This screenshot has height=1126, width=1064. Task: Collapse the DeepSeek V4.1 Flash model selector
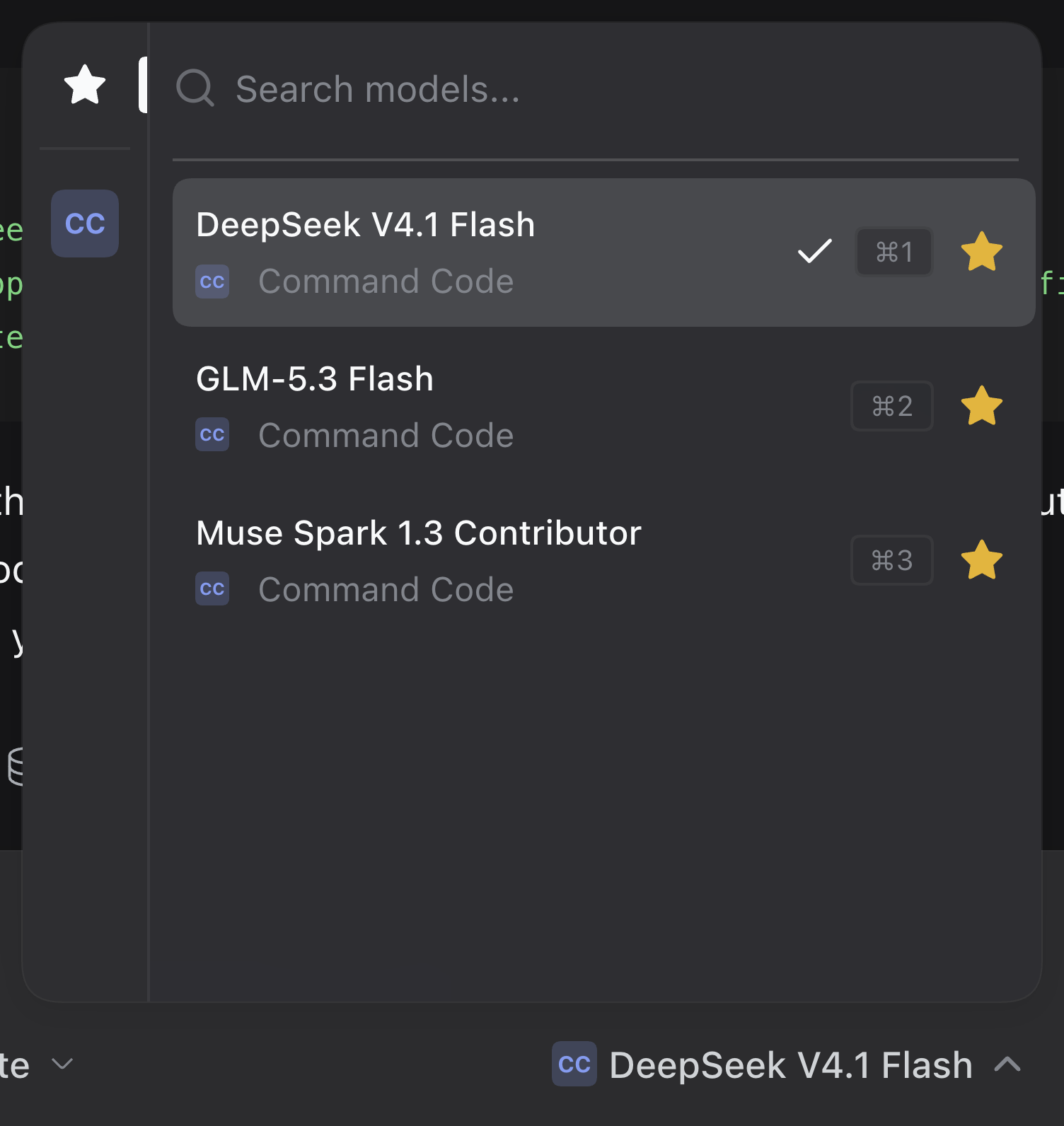(787, 1064)
